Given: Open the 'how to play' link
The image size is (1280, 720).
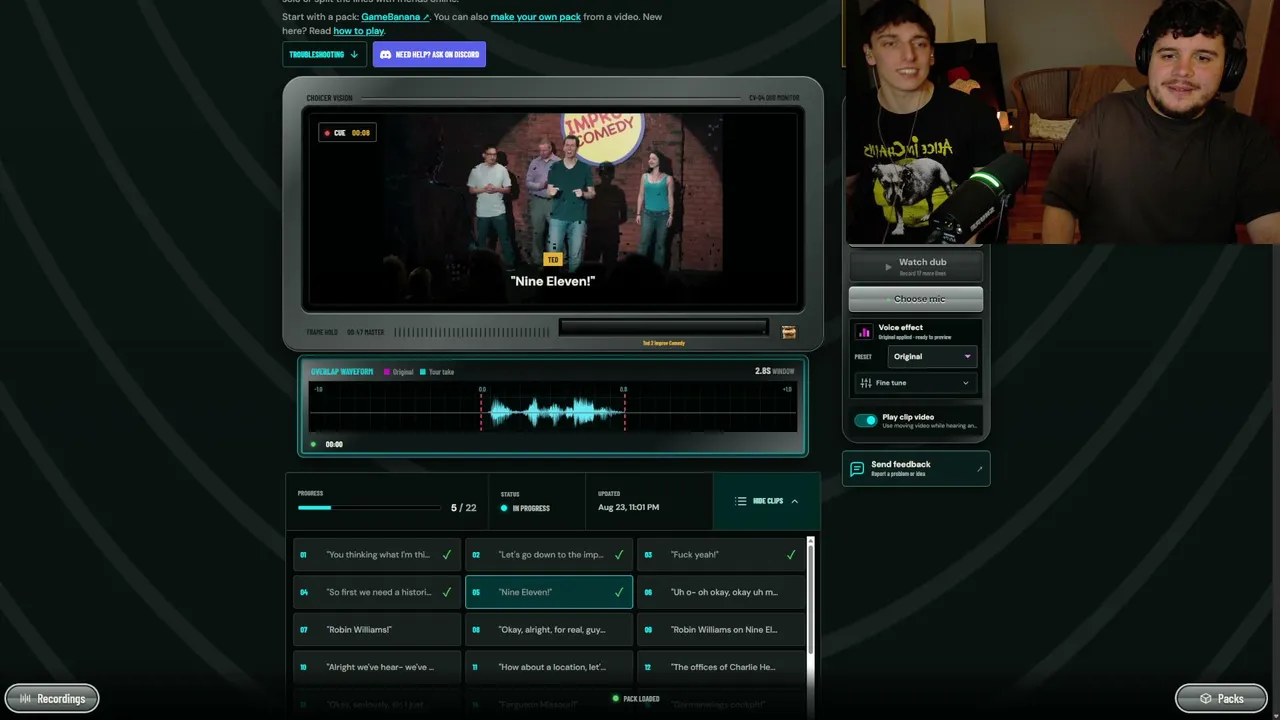Looking at the screenshot, I should tap(358, 31).
